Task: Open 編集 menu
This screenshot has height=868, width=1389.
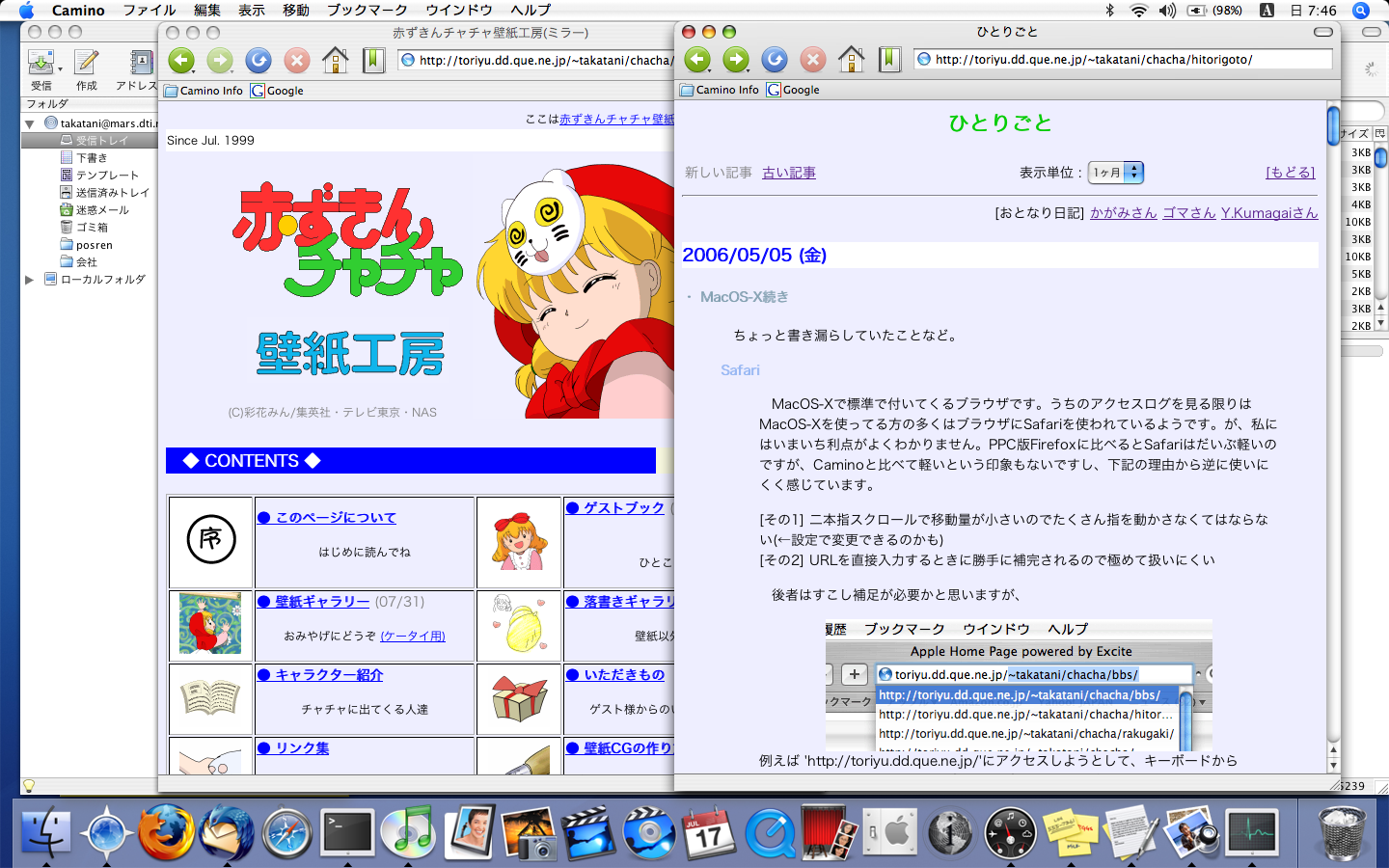Action: tap(207, 11)
